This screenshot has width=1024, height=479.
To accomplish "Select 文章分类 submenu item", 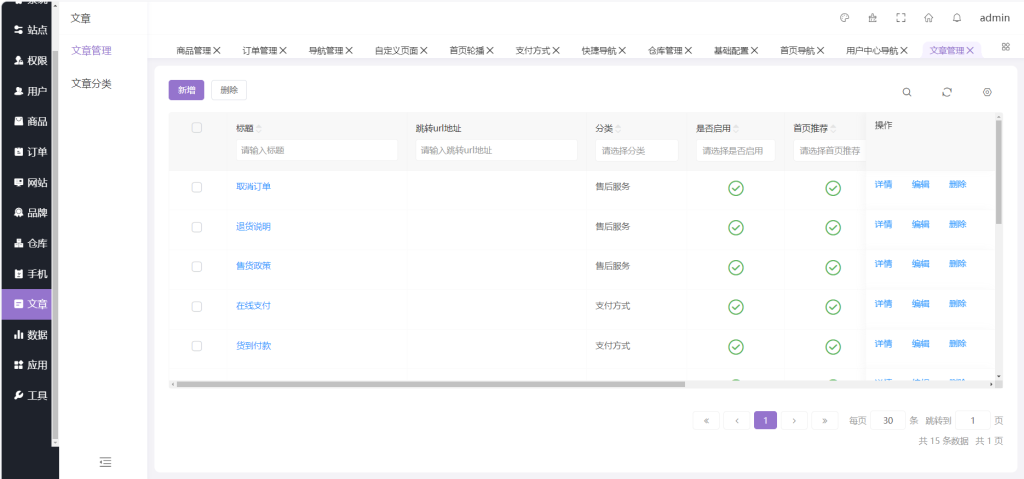I will [x=91, y=84].
